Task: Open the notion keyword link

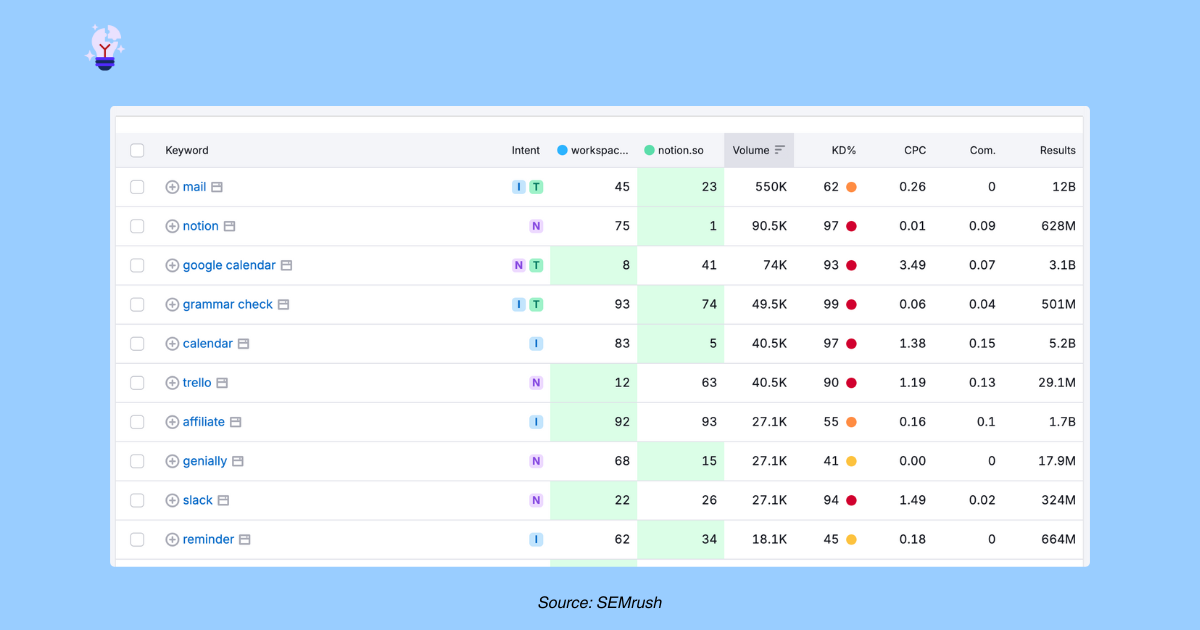Action: (200, 226)
